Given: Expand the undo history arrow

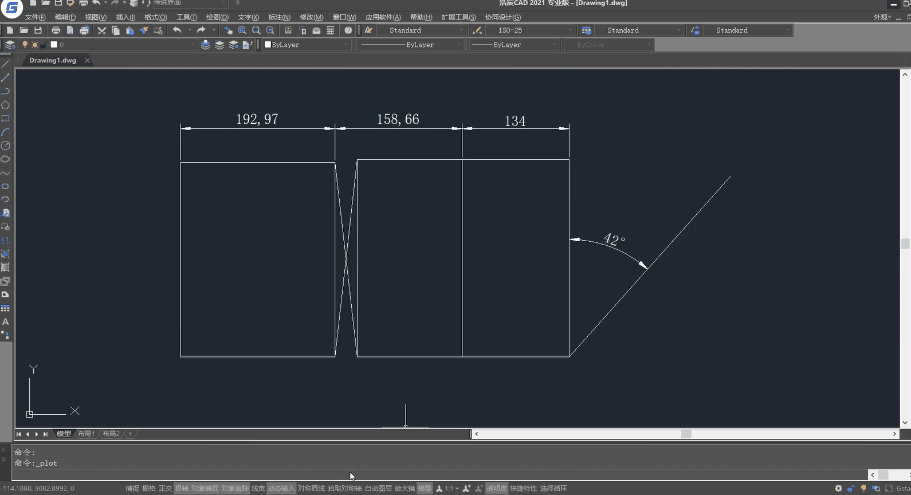Looking at the screenshot, I should tap(189, 30).
